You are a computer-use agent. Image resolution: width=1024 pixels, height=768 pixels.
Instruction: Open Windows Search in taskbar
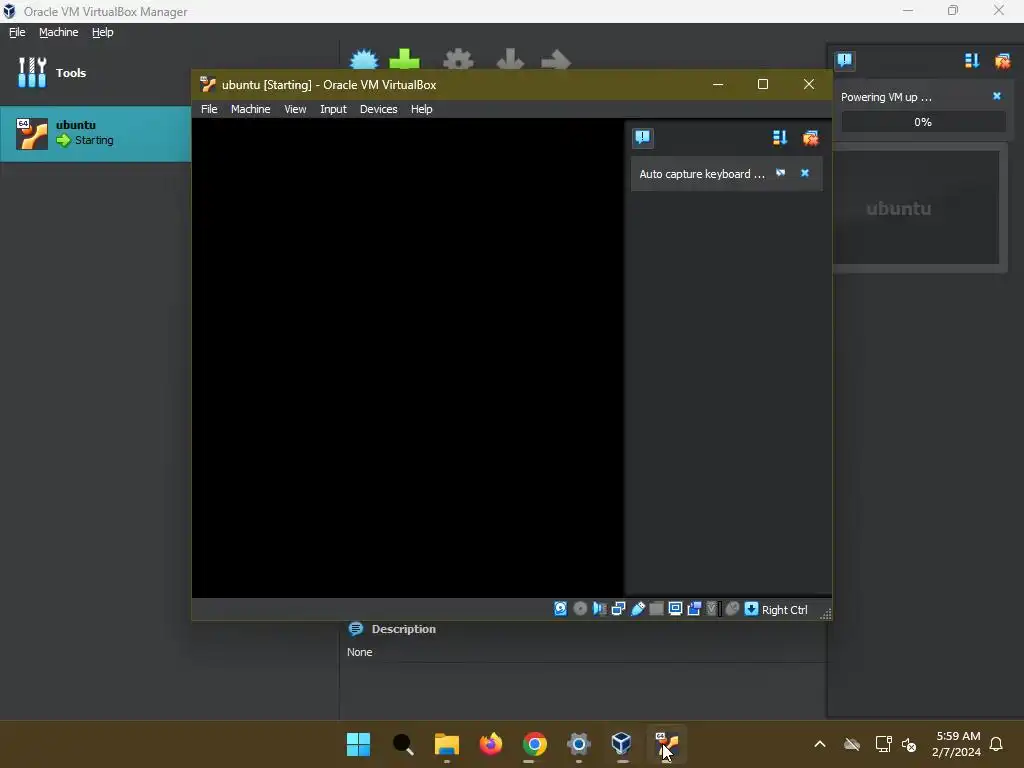[x=402, y=744]
